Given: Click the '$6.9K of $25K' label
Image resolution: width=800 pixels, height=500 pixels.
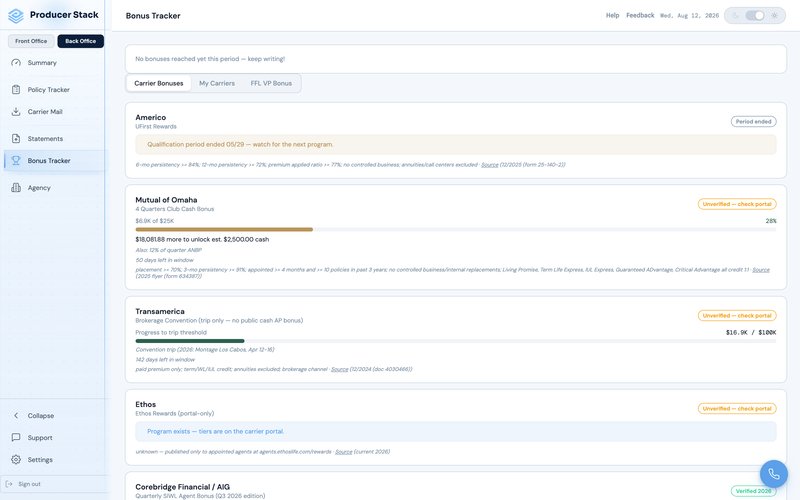Looking at the screenshot, I should (x=155, y=221).
